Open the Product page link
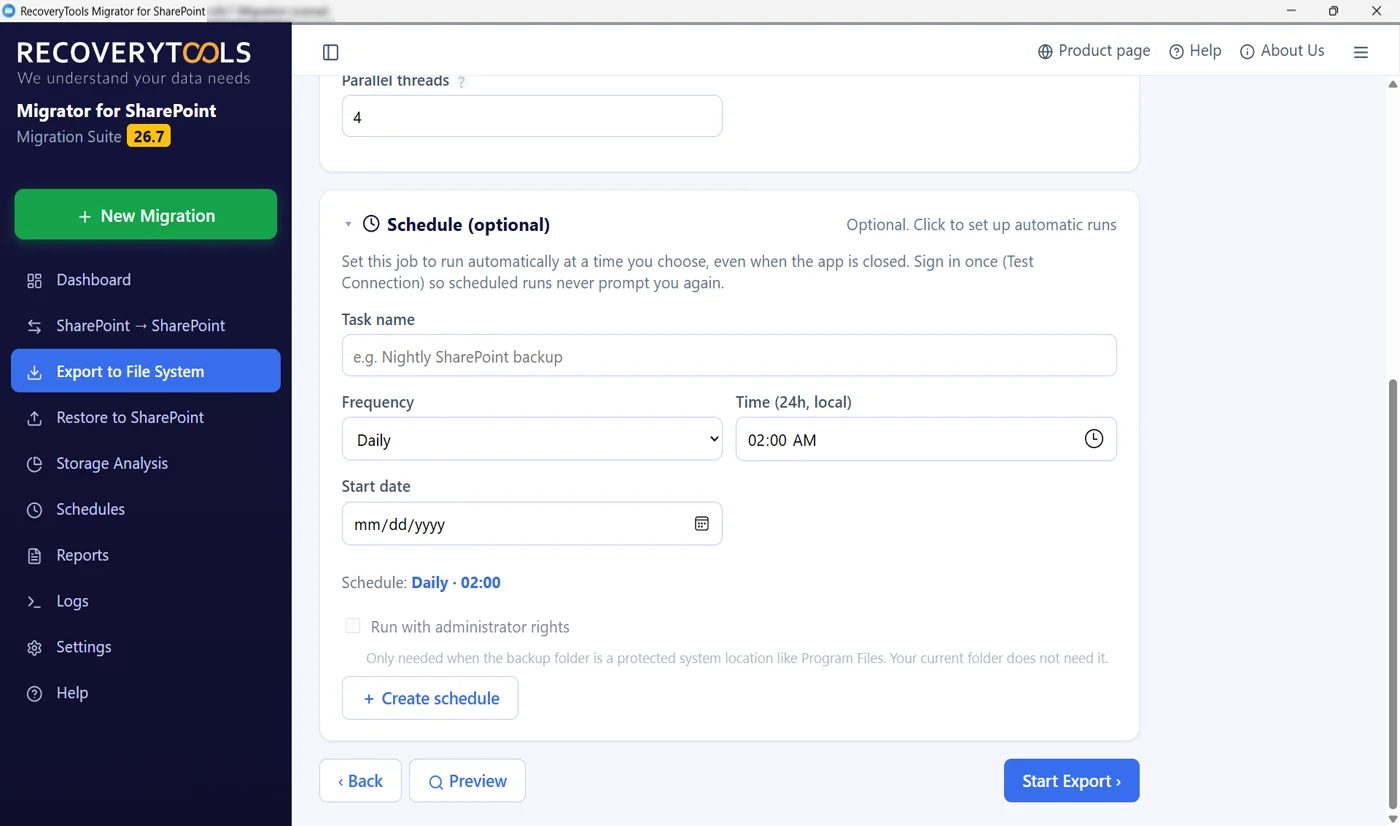 tap(1094, 51)
